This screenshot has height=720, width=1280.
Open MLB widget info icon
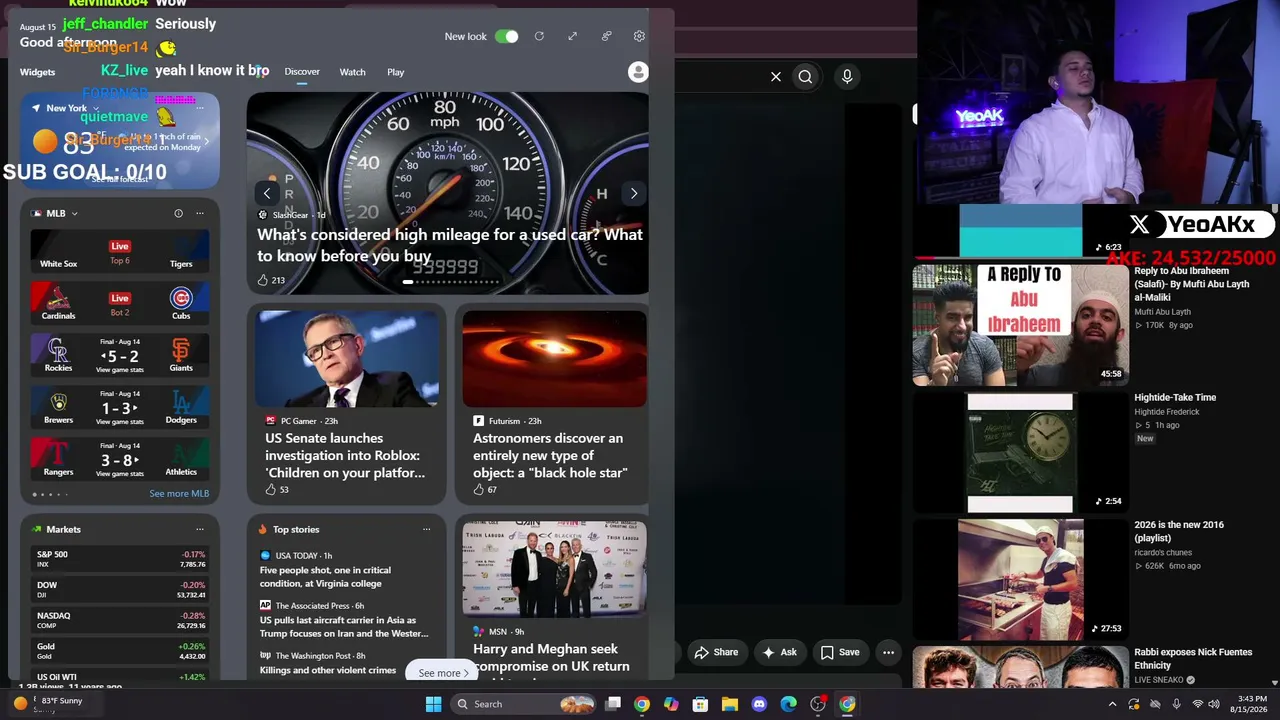point(178,213)
